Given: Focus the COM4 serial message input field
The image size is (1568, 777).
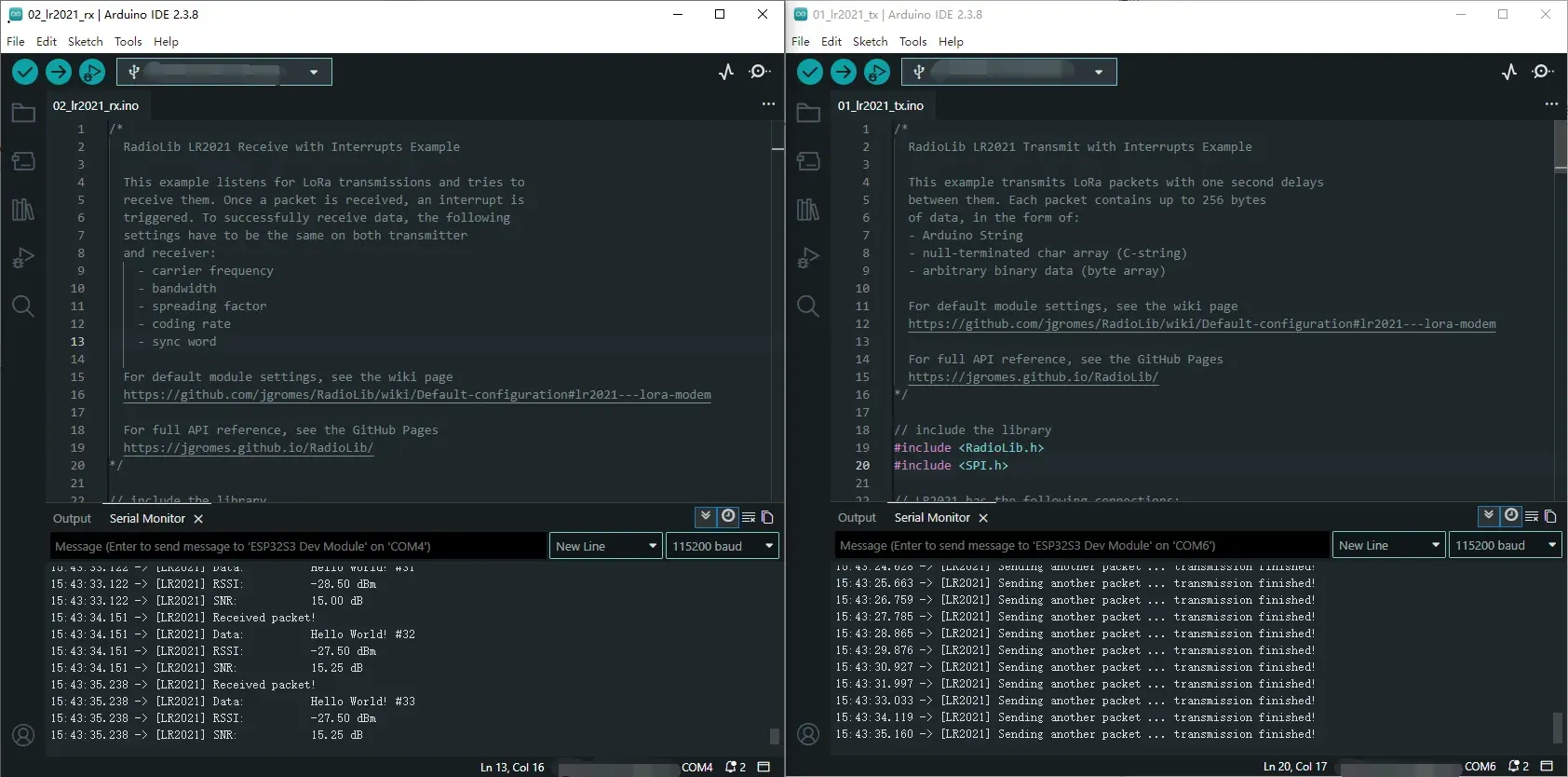Looking at the screenshot, I should click(x=298, y=546).
